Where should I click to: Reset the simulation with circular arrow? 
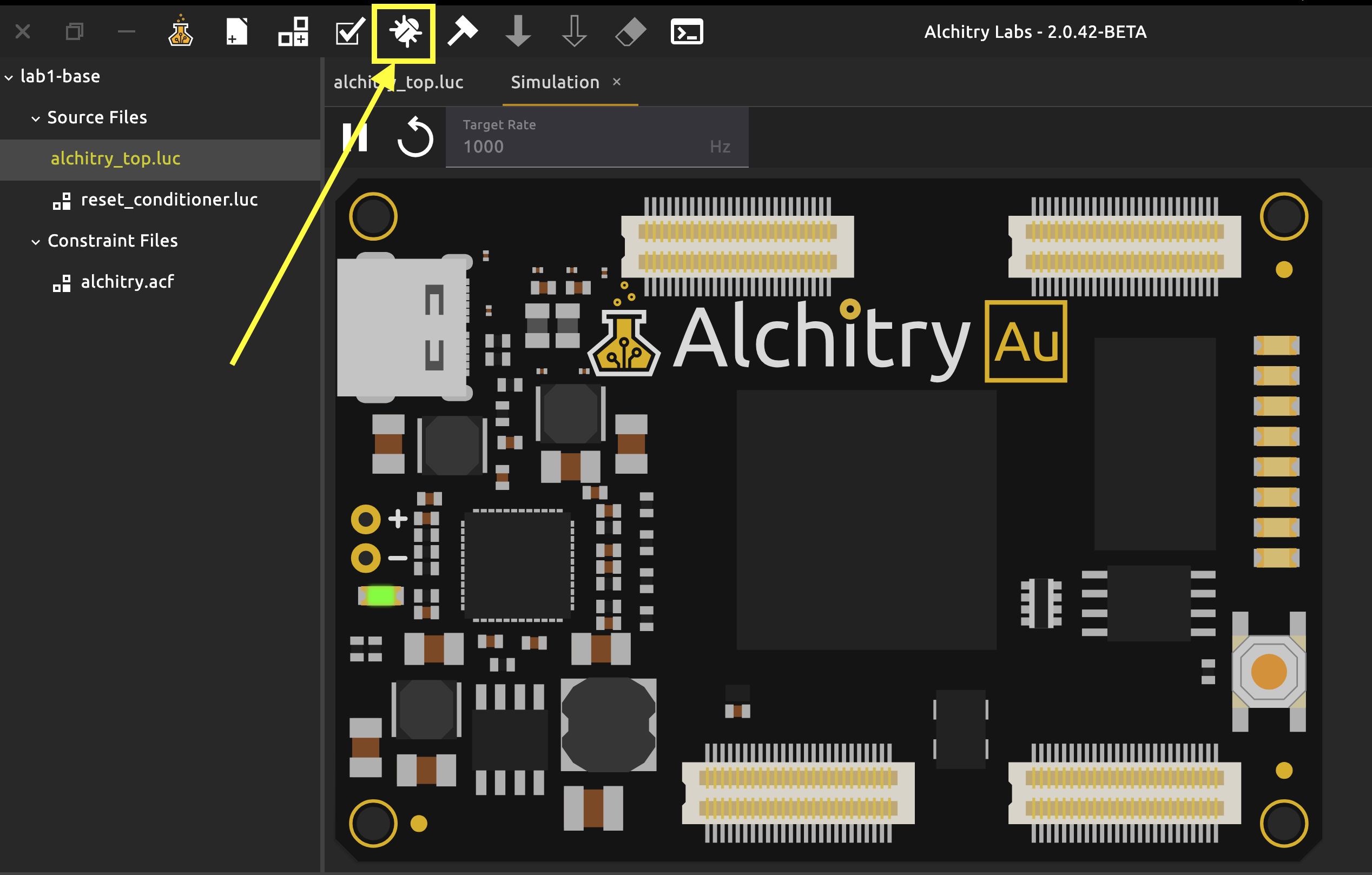click(415, 137)
